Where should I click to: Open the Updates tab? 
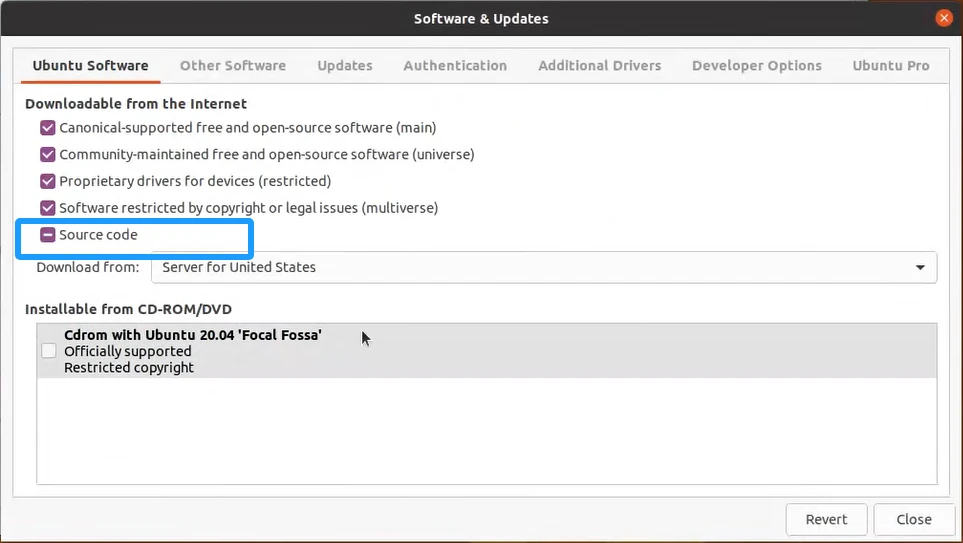pos(344,66)
